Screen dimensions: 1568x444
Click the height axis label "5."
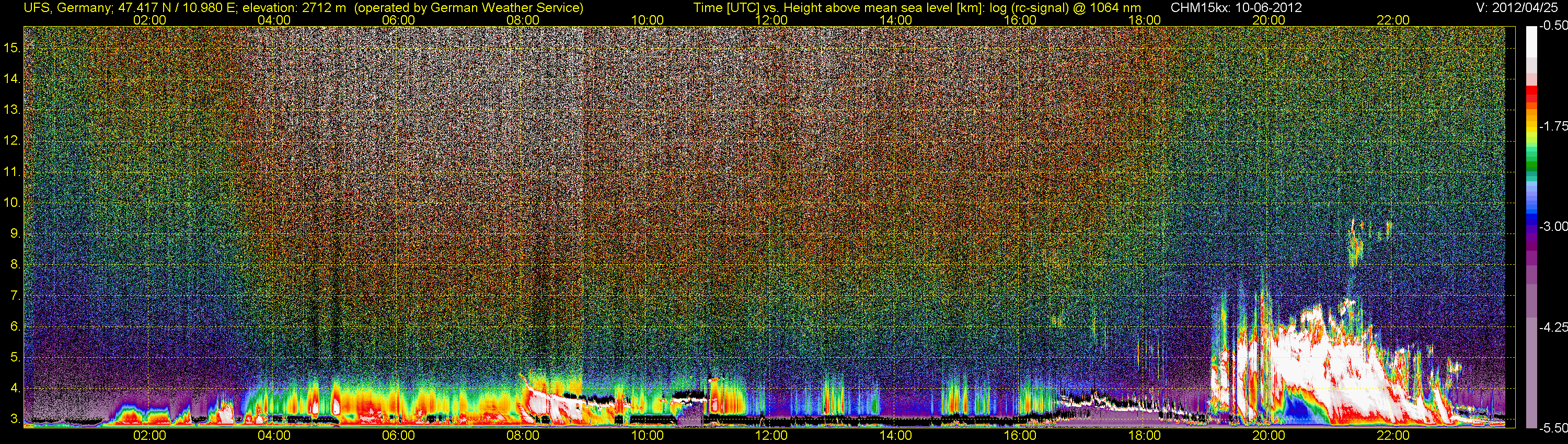[x=16, y=358]
